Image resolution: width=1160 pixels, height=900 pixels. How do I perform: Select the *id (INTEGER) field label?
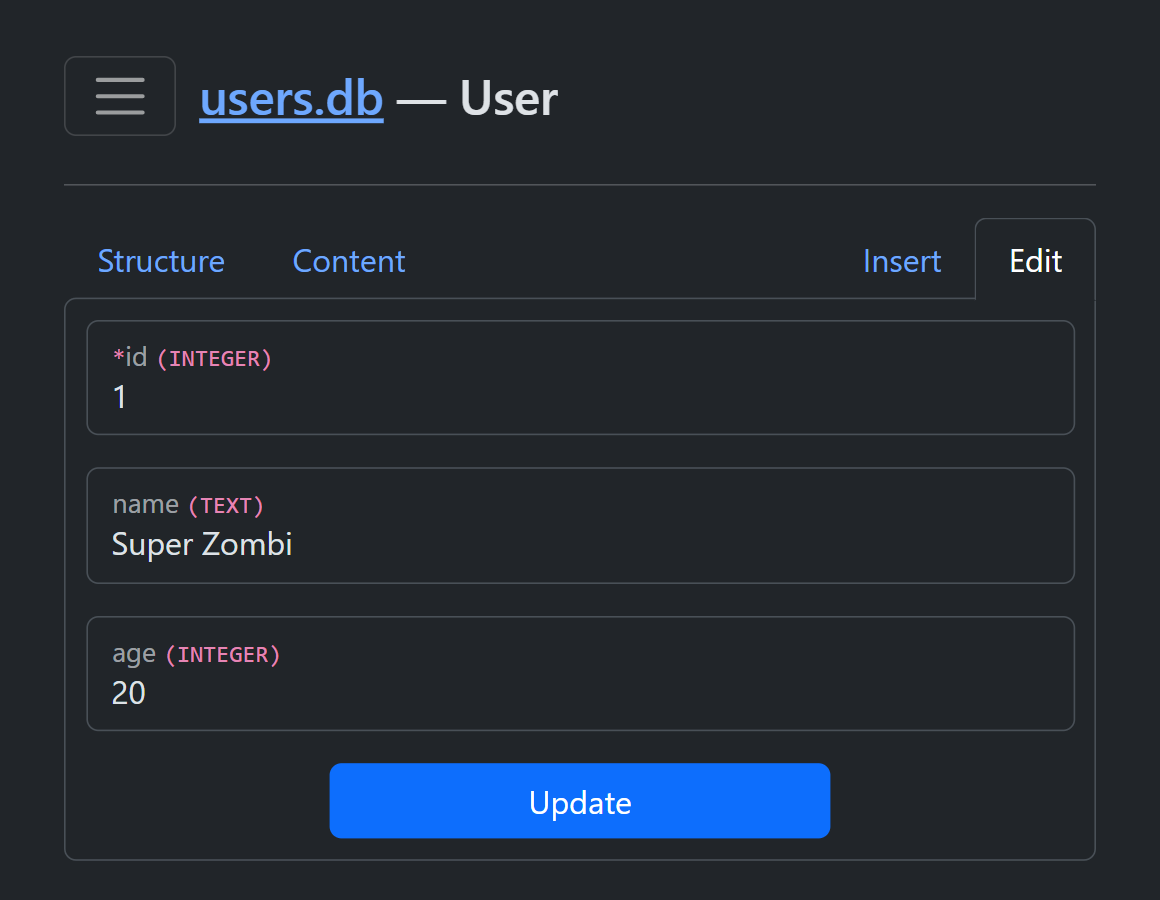point(190,357)
